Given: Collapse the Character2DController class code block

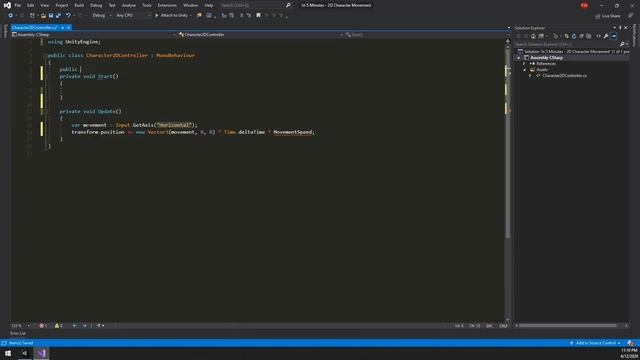Looking at the screenshot, I should [x=46, y=55].
